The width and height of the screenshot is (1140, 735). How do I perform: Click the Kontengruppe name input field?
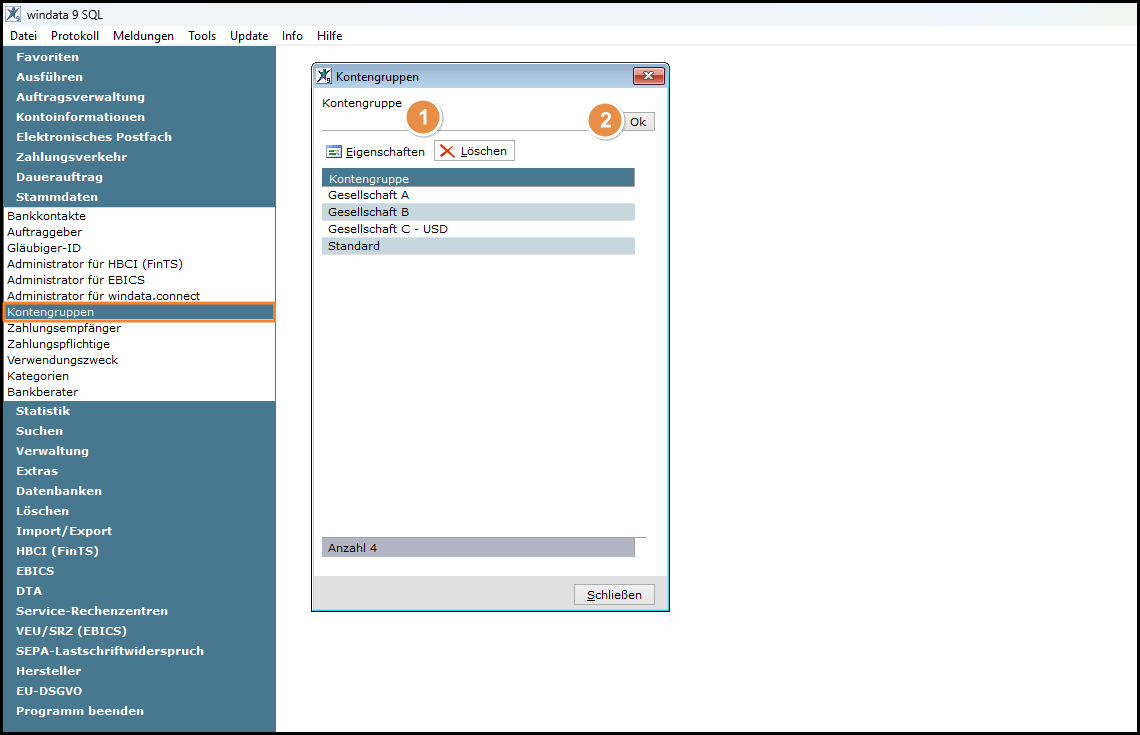click(471, 121)
